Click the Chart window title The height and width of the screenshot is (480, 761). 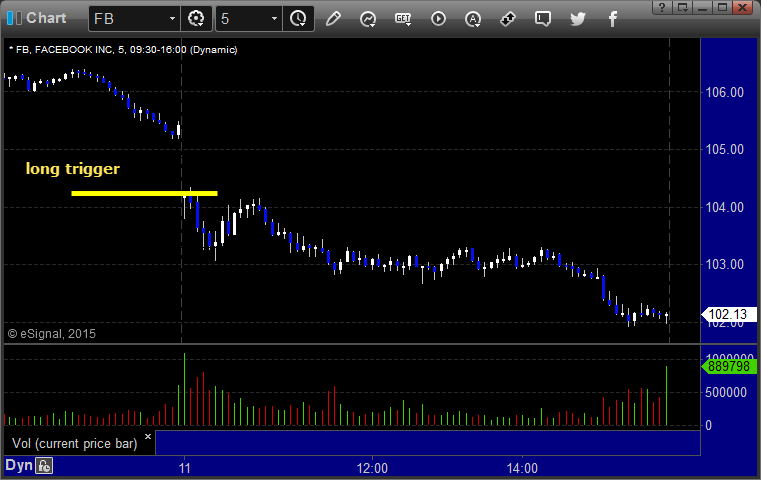pos(46,18)
